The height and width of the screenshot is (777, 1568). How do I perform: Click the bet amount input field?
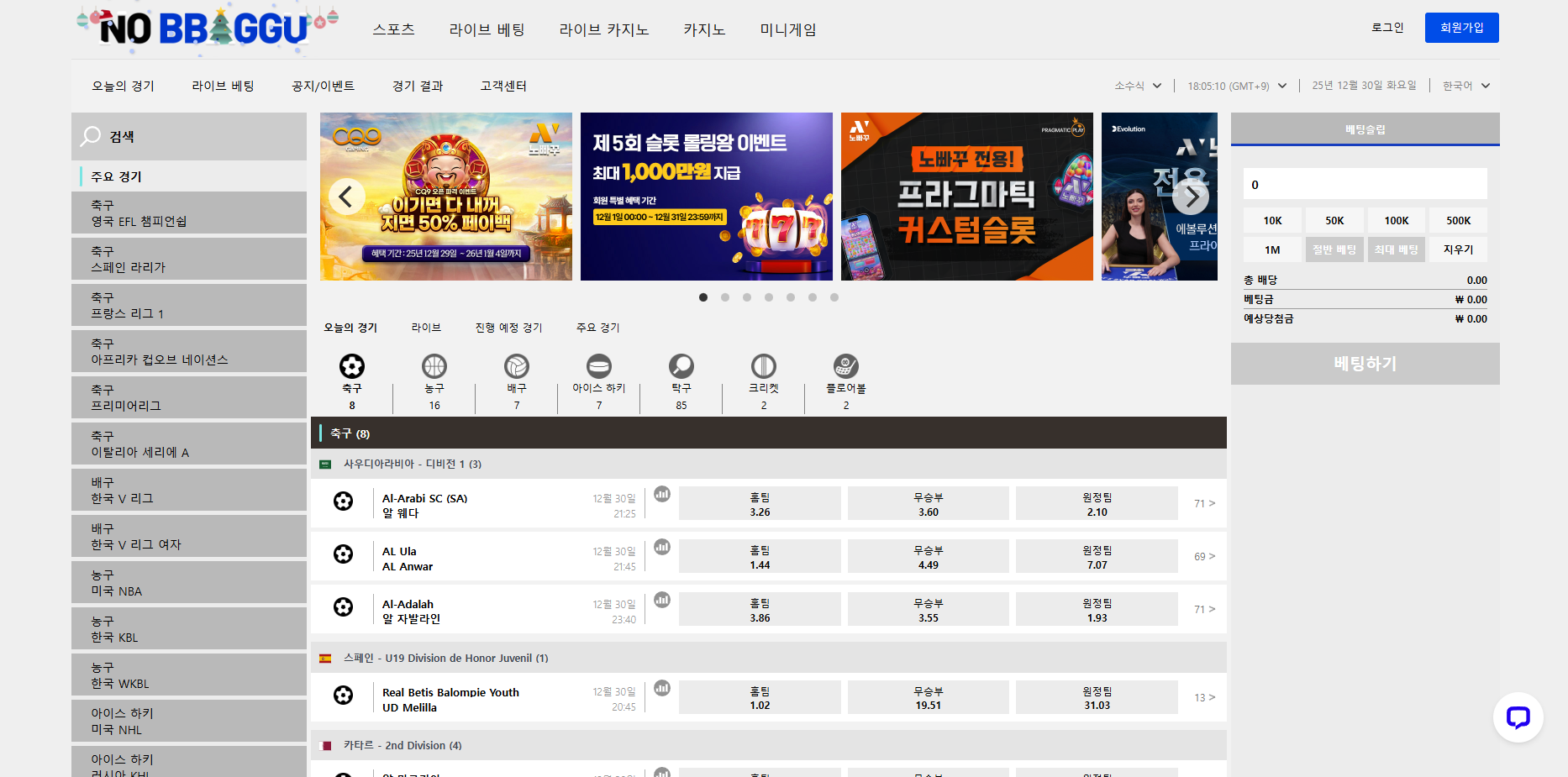(x=1365, y=185)
